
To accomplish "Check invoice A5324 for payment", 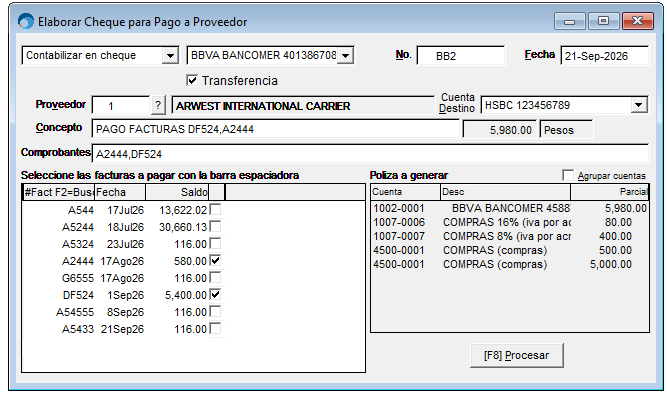I will (216, 243).
